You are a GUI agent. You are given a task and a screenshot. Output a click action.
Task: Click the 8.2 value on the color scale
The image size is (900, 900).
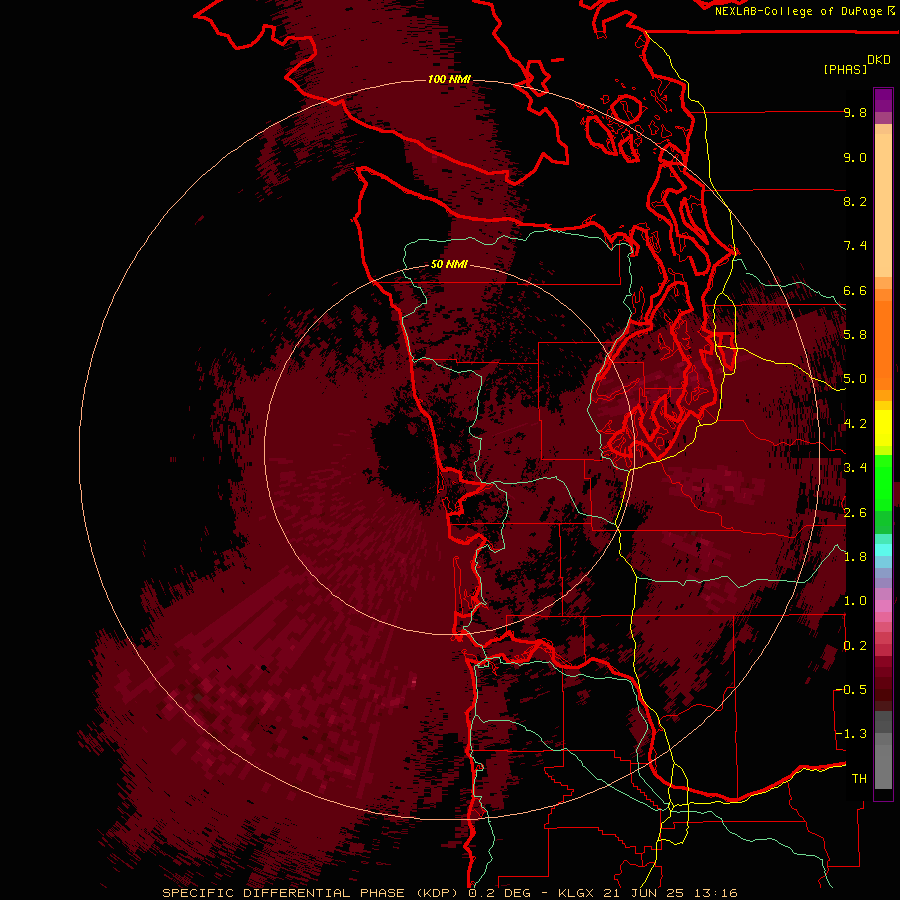click(x=855, y=201)
